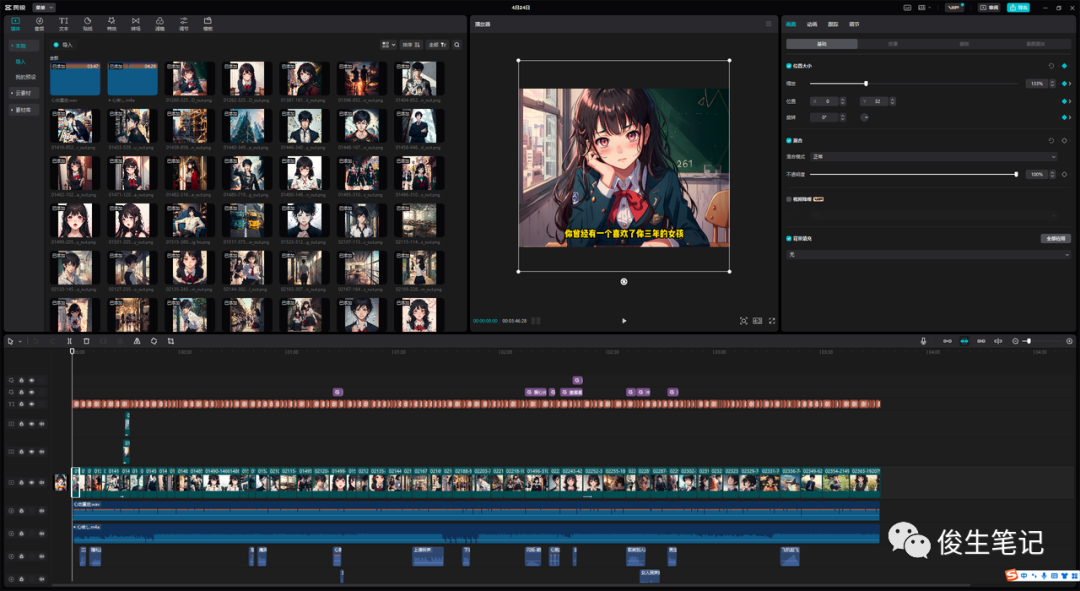Enter fullscreen preview in the player
The height and width of the screenshot is (591, 1080).
click(772, 321)
